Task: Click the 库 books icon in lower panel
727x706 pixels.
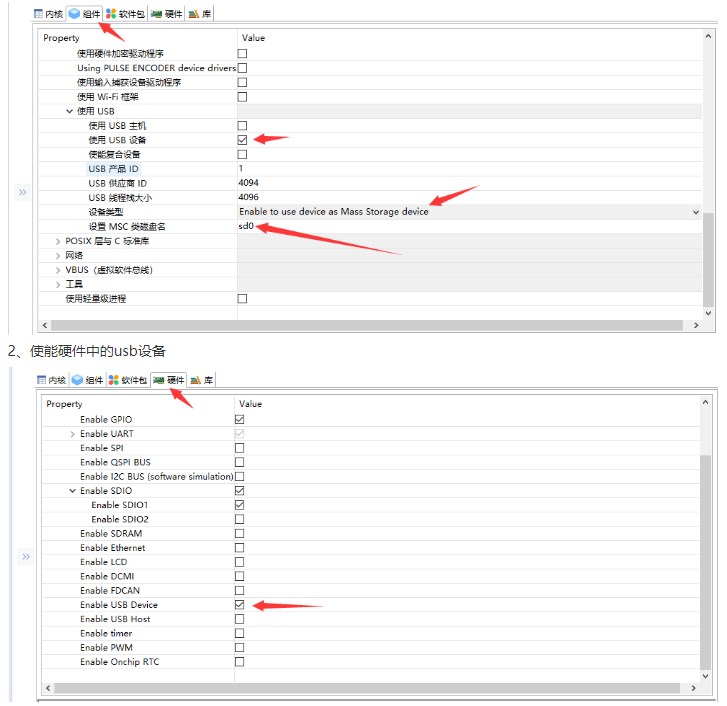Action: click(x=196, y=380)
